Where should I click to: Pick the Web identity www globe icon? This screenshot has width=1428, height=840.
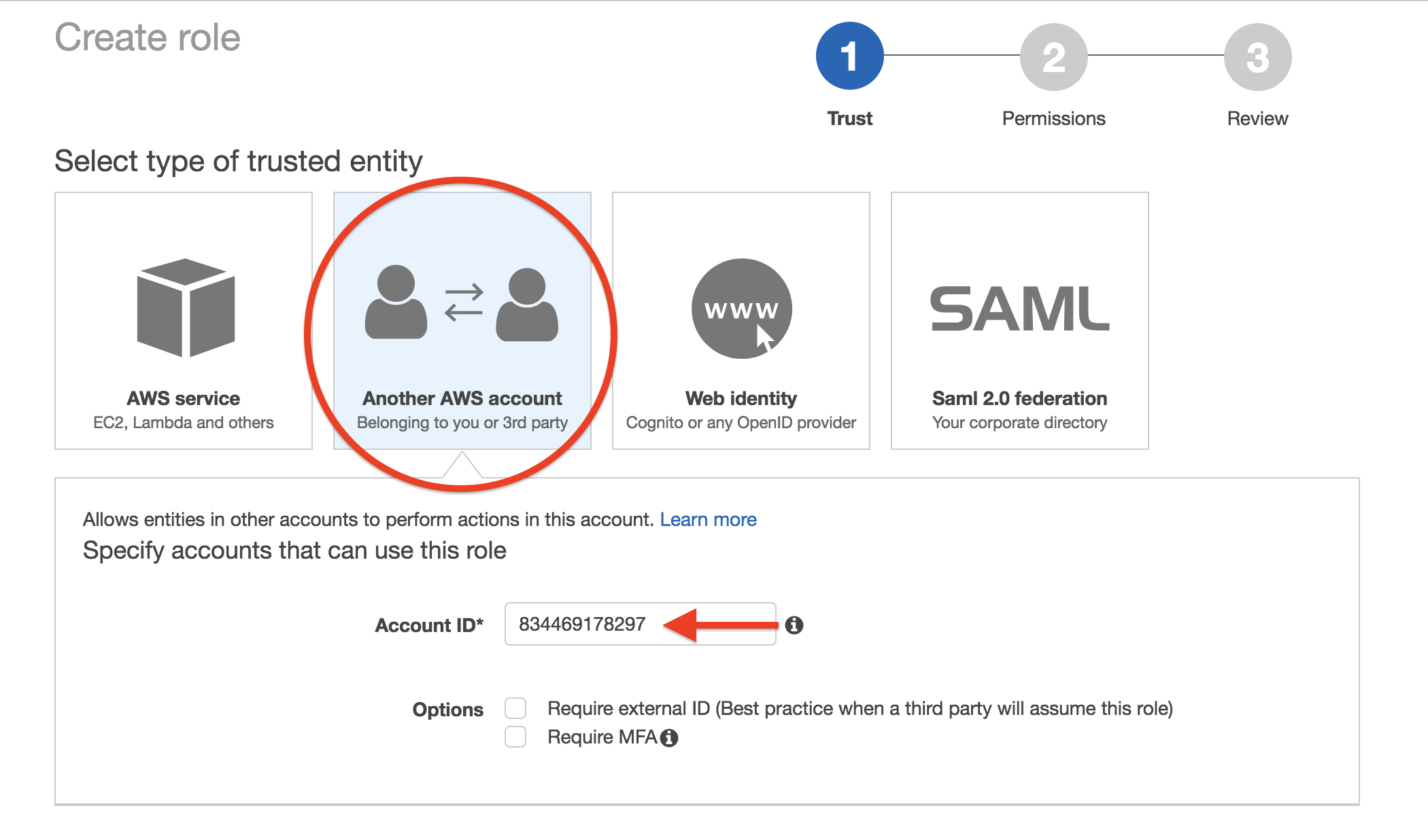pyautogui.click(x=742, y=309)
